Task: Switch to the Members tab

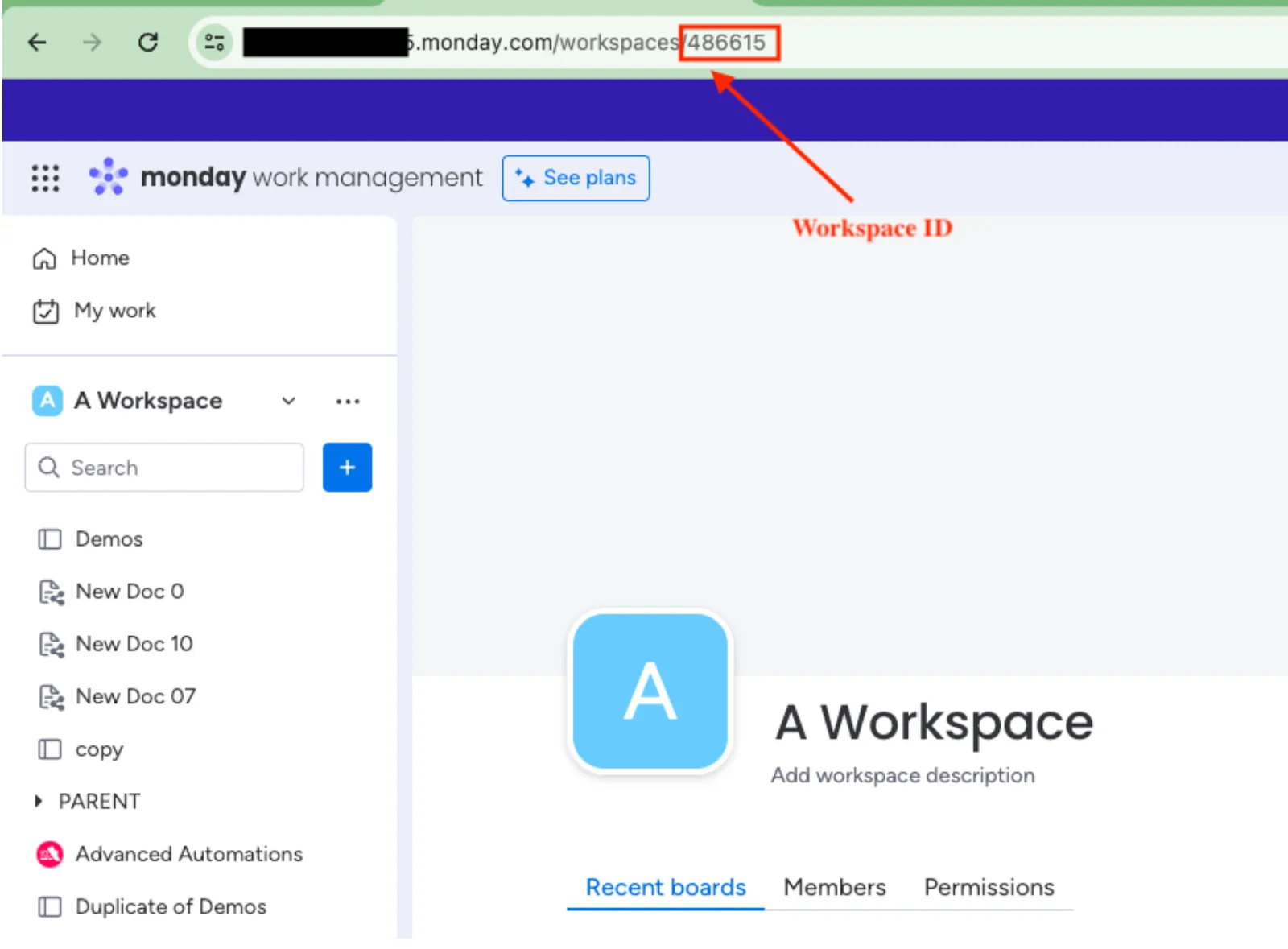Action: point(835,887)
